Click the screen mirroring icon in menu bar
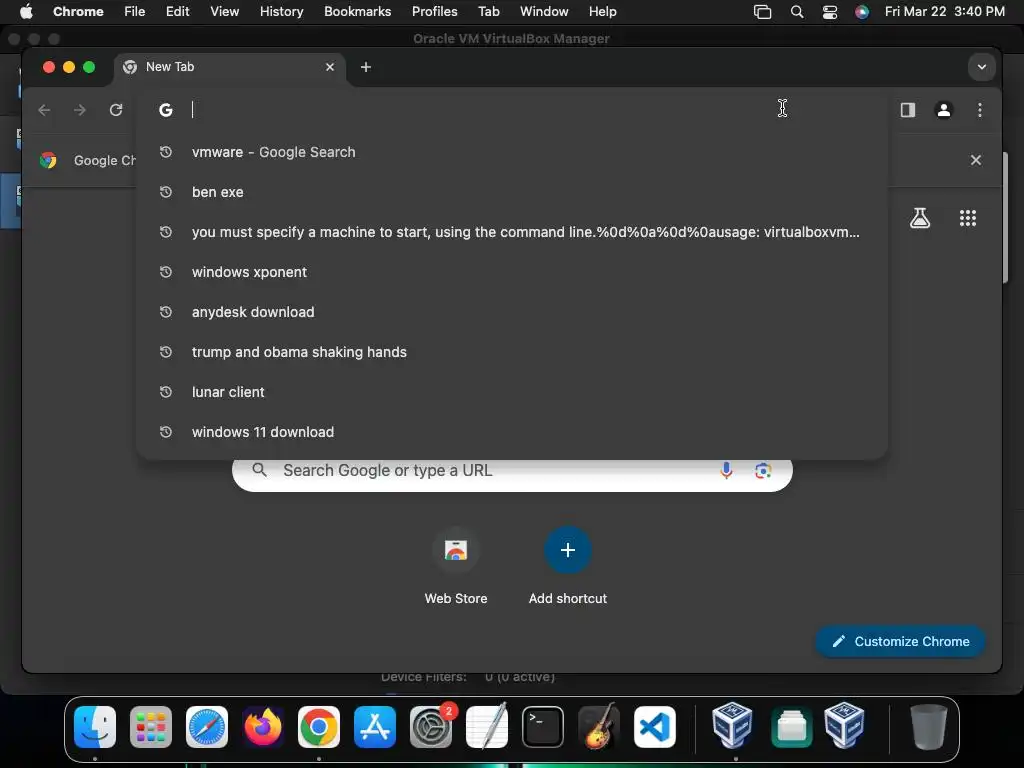Viewport: 1024px width, 768px height. click(x=762, y=12)
